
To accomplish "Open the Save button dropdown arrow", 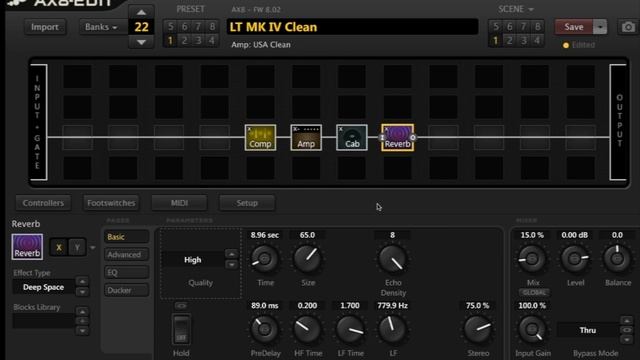I will click(x=600, y=27).
